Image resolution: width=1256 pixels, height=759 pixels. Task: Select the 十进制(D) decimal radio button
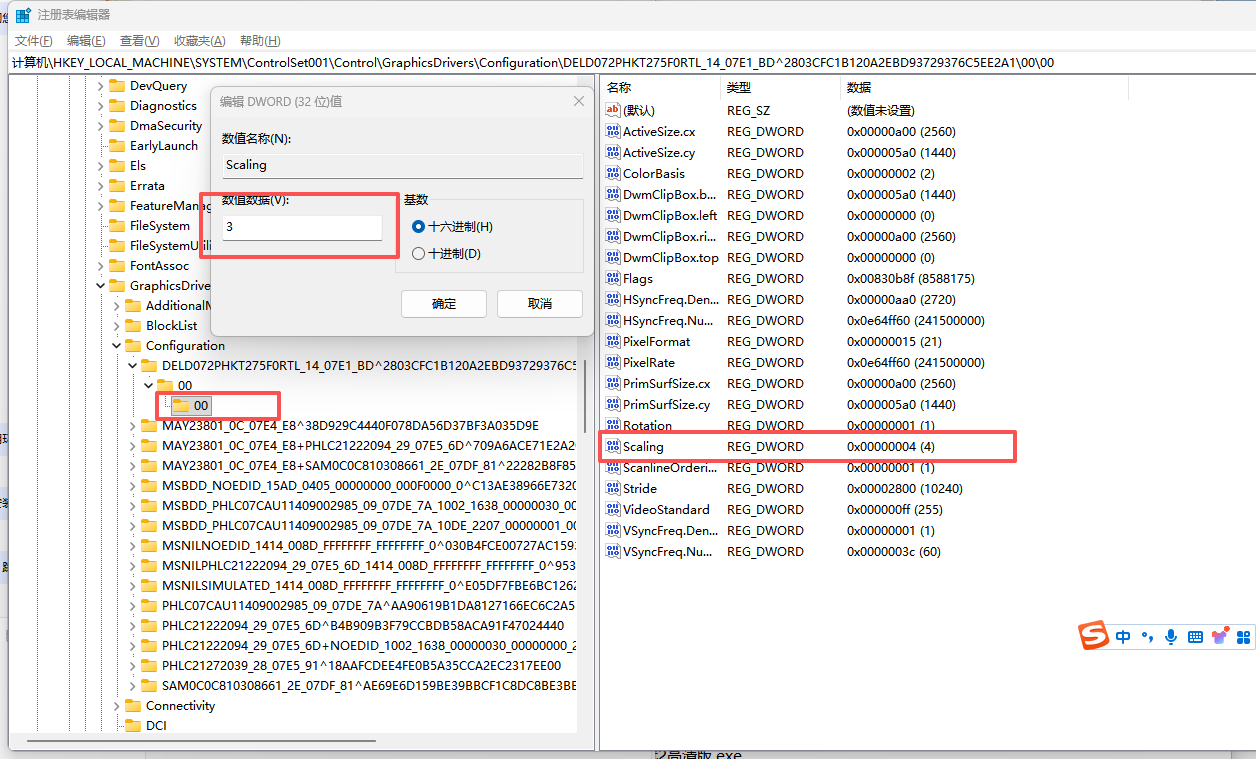[x=418, y=254]
